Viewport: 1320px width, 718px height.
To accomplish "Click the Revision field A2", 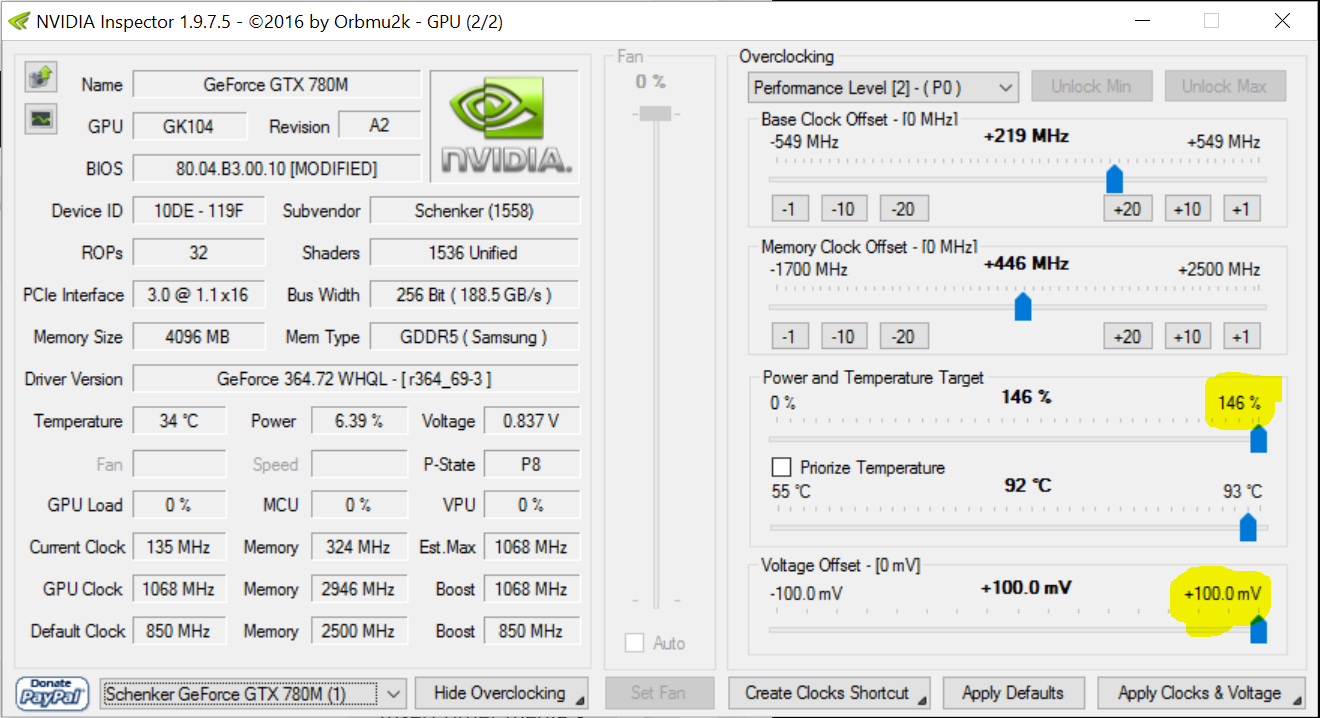I will click(379, 125).
